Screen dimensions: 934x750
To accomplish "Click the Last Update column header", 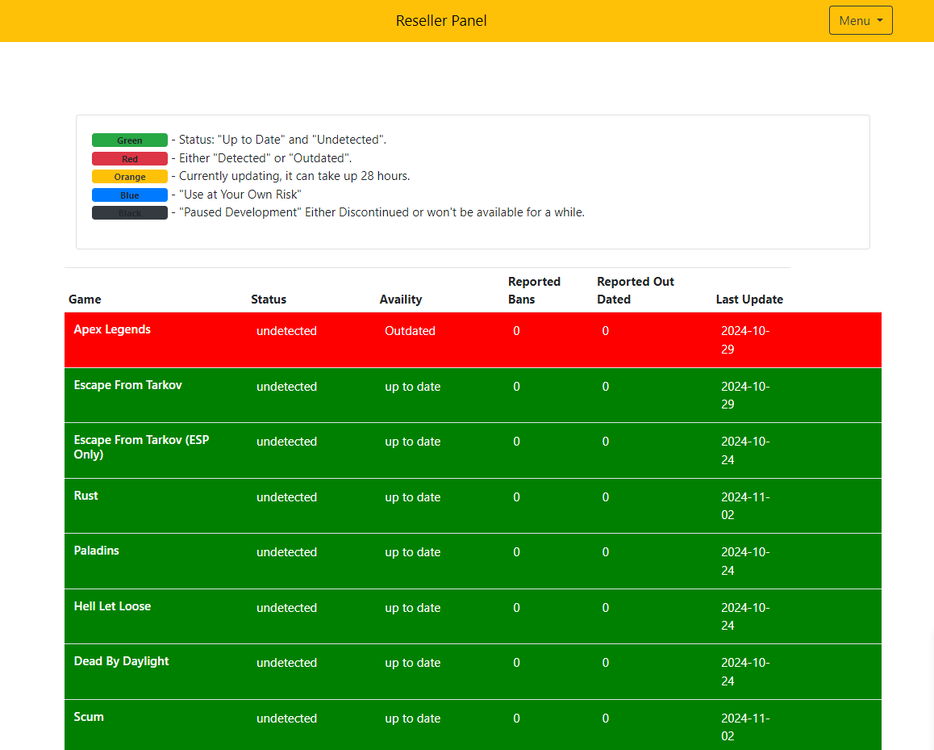I will [749, 299].
